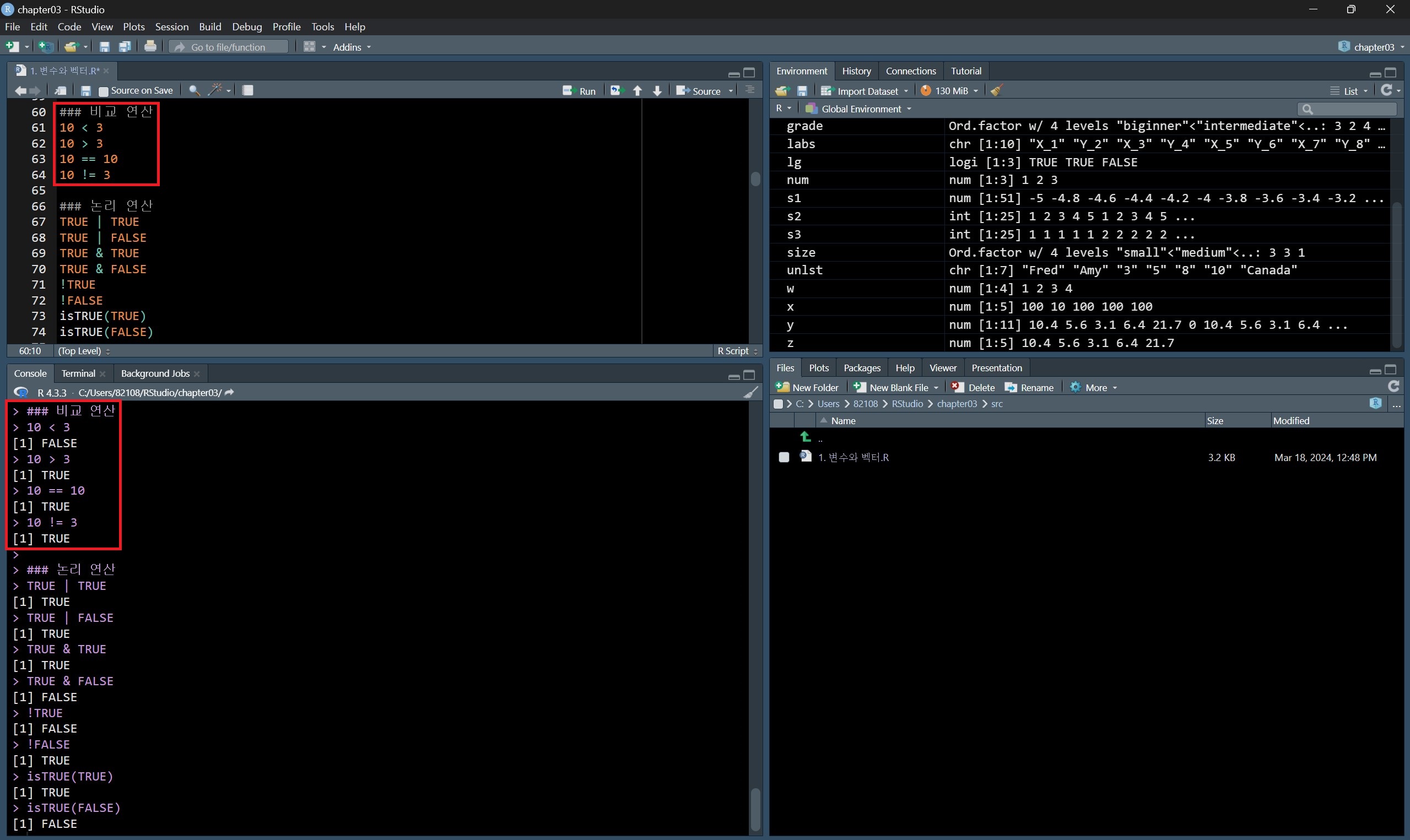This screenshot has width=1410, height=840.
Task: Check the box next to 1. 변수와 벡터.R
Action: (x=784, y=457)
